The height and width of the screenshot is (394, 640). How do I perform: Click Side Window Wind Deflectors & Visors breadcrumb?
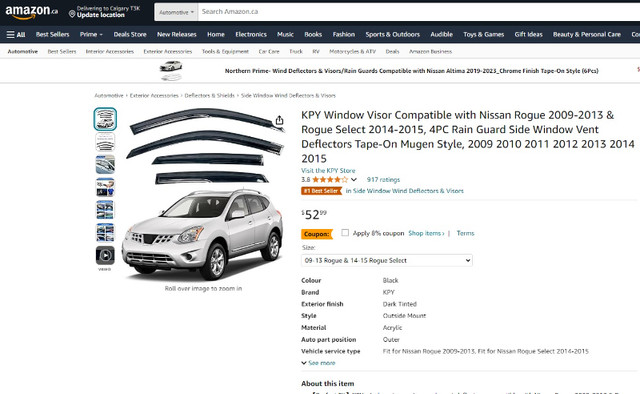pyautogui.click(x=288, y=96)
